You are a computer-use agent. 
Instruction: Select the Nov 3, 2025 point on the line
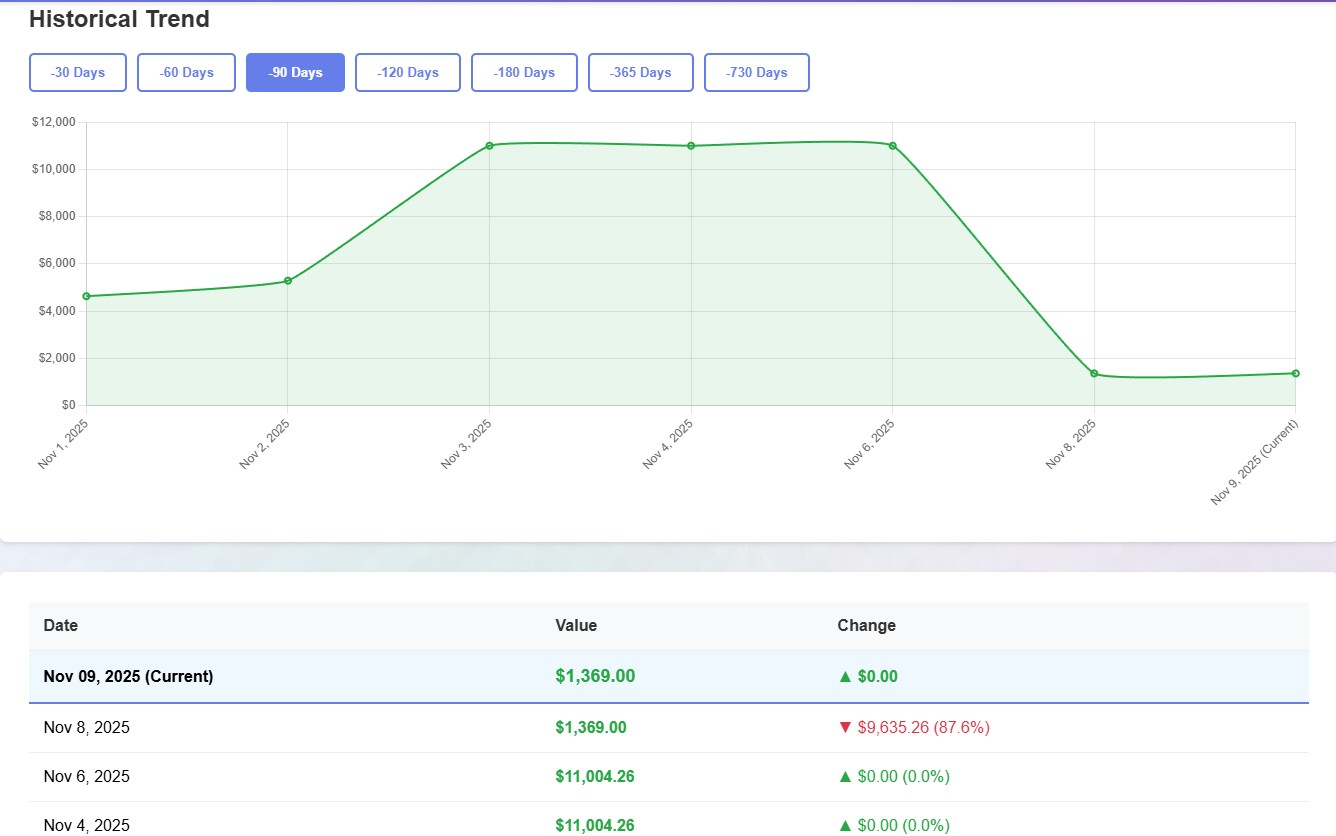(x=490, y=146)
